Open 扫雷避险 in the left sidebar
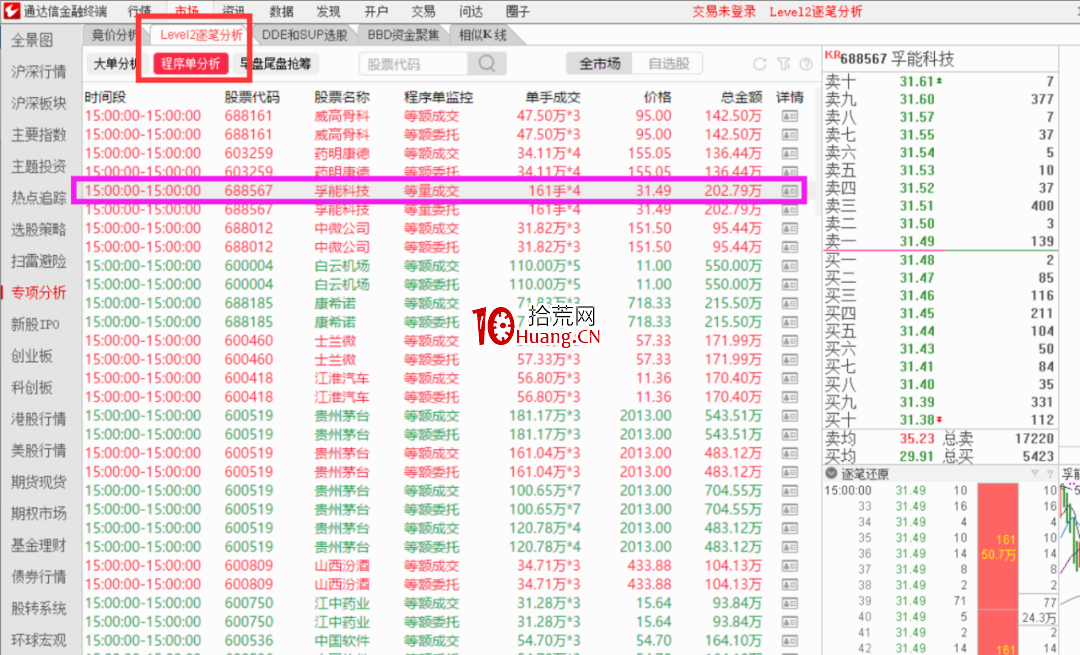 pyautogui.click(x=39, y=262)
